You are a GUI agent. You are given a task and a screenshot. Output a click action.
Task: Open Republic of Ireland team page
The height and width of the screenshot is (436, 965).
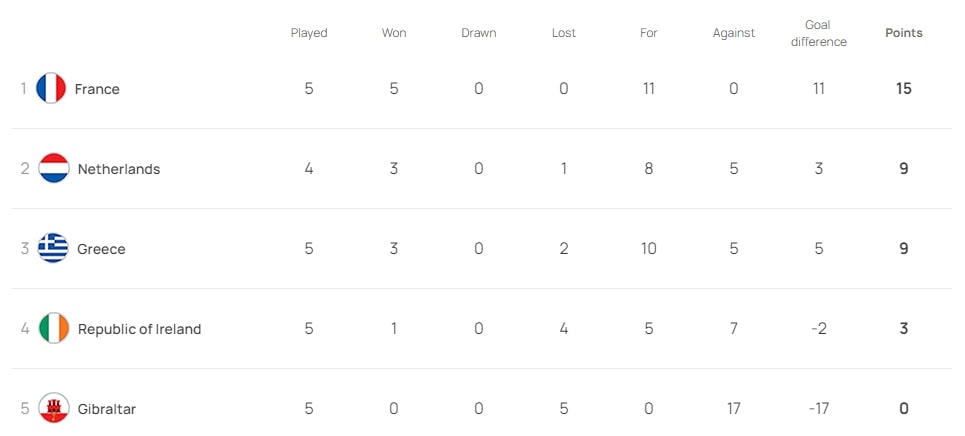(139, 329)
